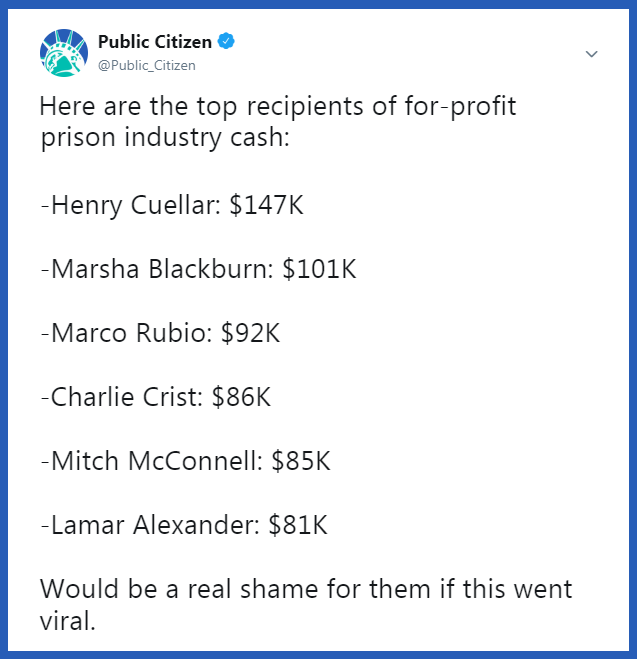Click the $147K amount
This screenshot has width=637, height=659.
(x=266, y=207)
